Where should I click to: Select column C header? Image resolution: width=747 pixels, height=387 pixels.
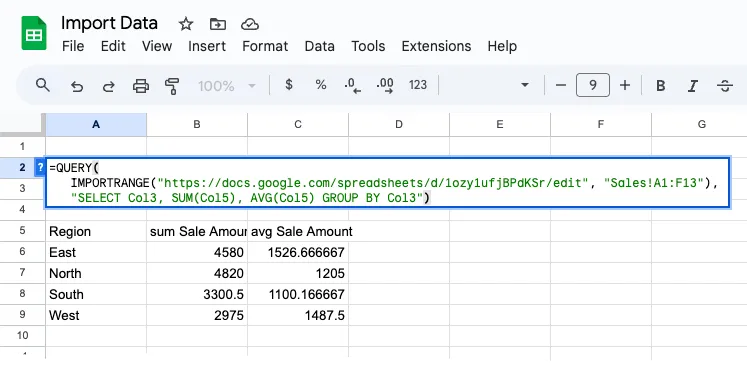[298, 124]
